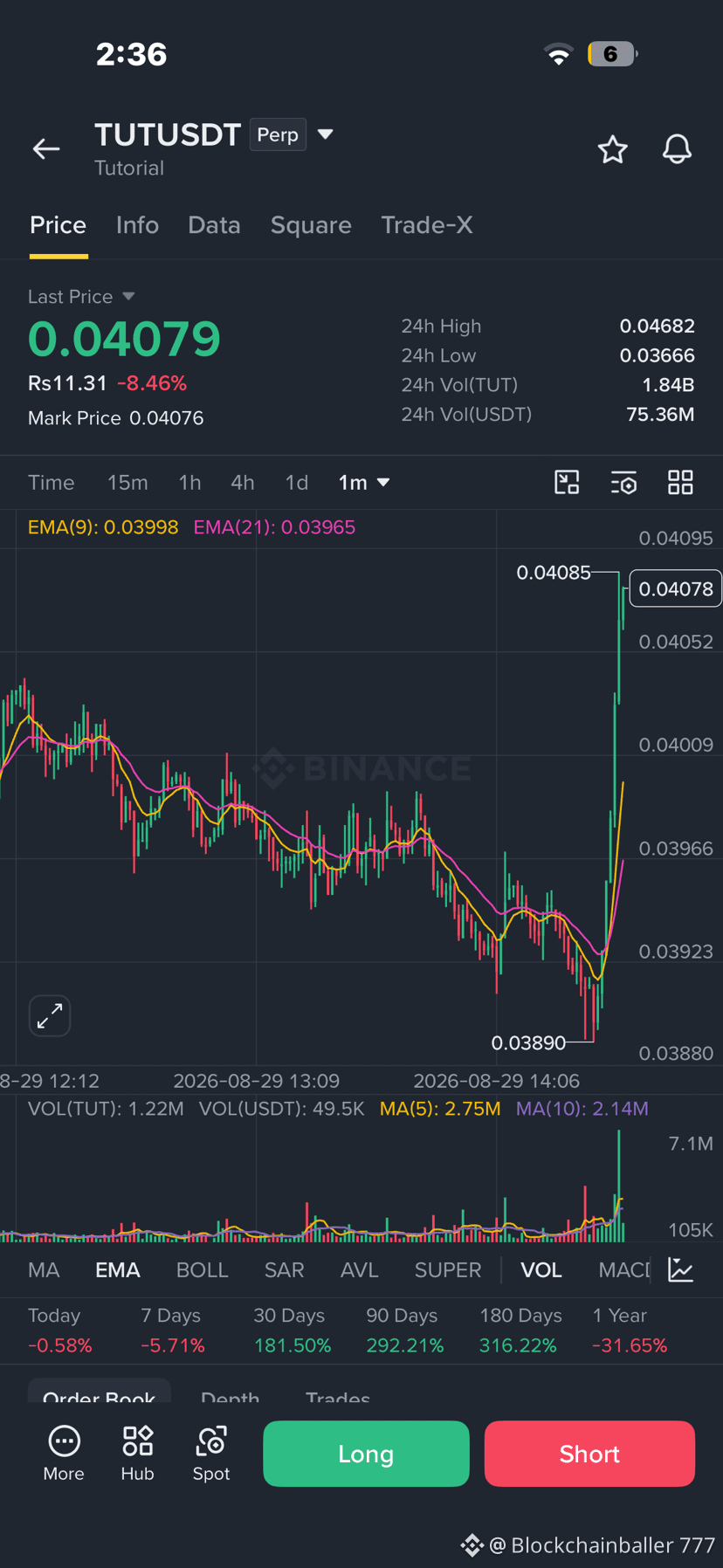Tap the large last price 0.04079
This screenshot has width=723, height=1568.
click(124, 339)
